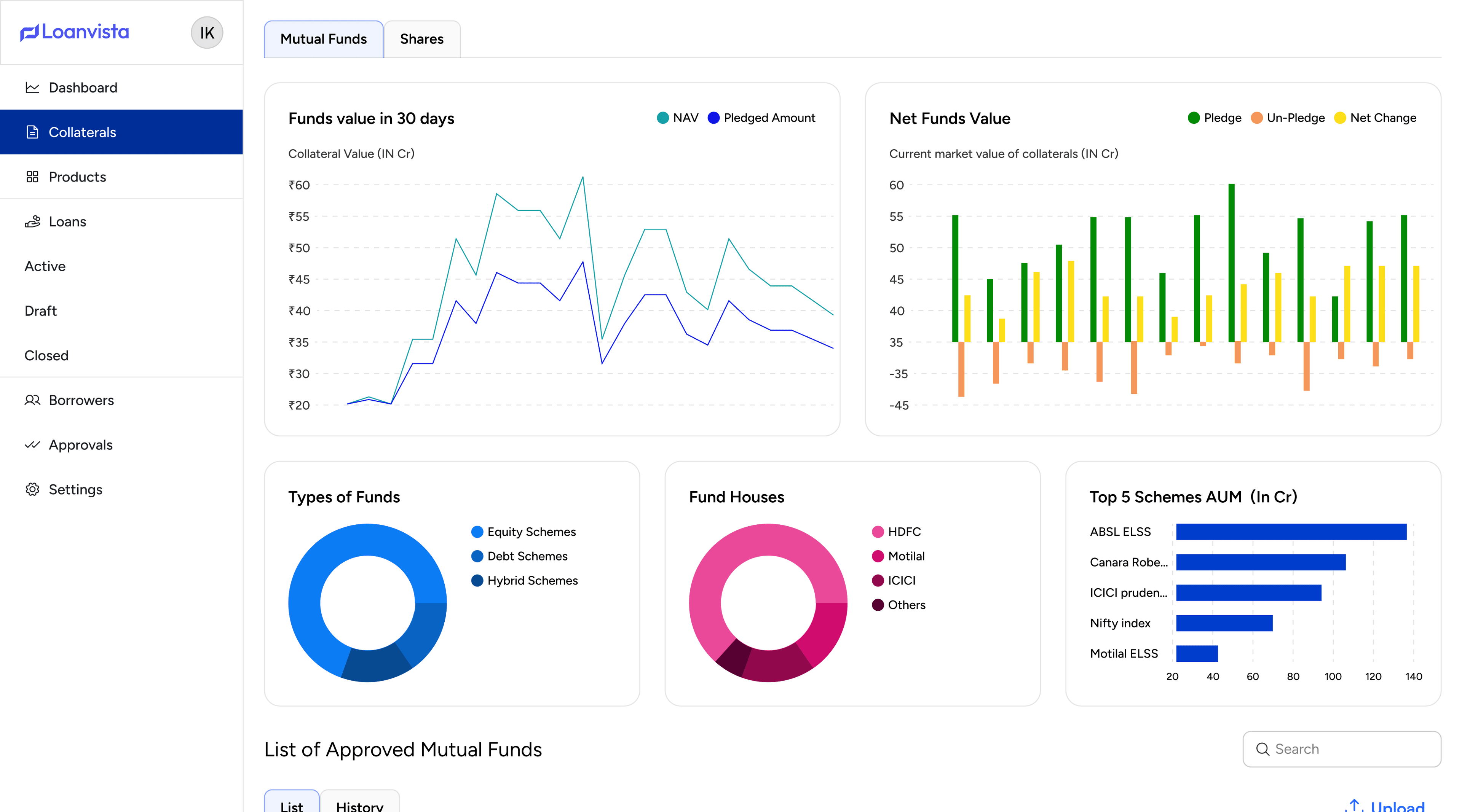Open the Dashboard menu item
The width and height of the screenshot is (1462, 812).
[121, 87]
